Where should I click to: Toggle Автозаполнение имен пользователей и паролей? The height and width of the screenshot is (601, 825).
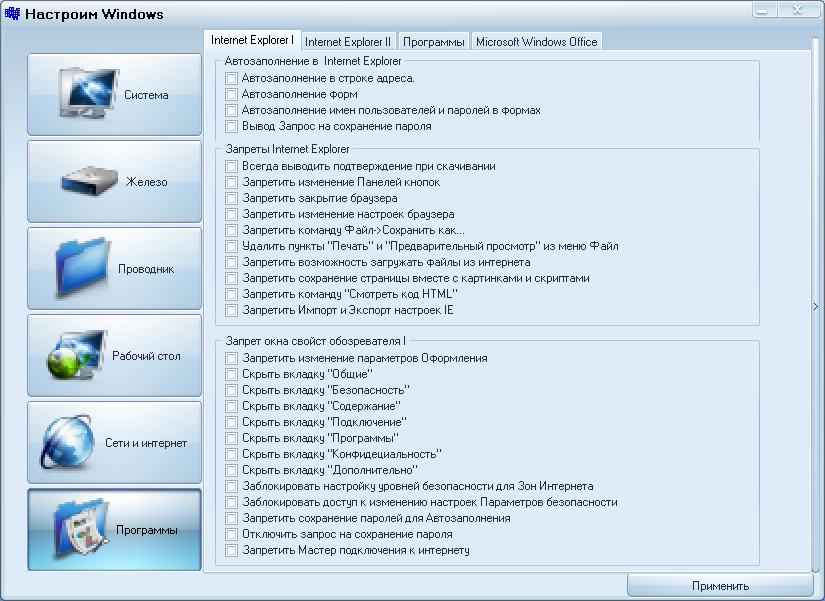pos(231,111)
